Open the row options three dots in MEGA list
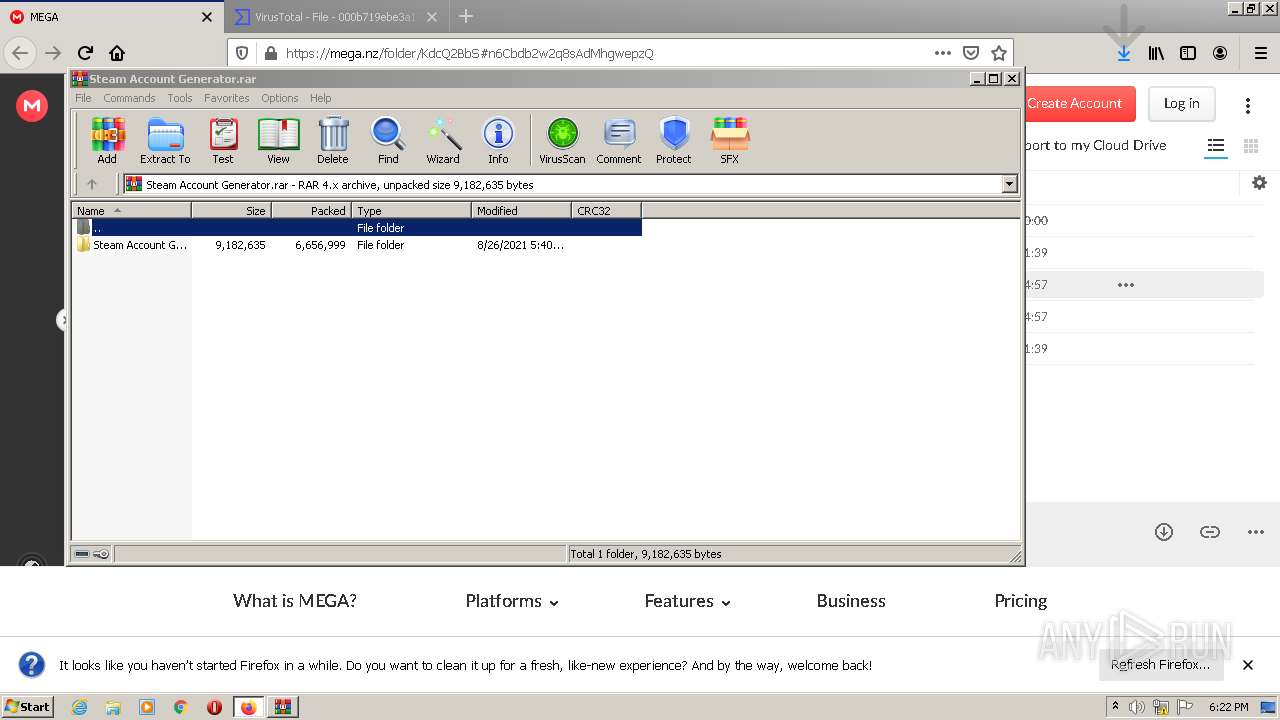The height and width of the screenshot is (720, 1280). click(1126, 285)
